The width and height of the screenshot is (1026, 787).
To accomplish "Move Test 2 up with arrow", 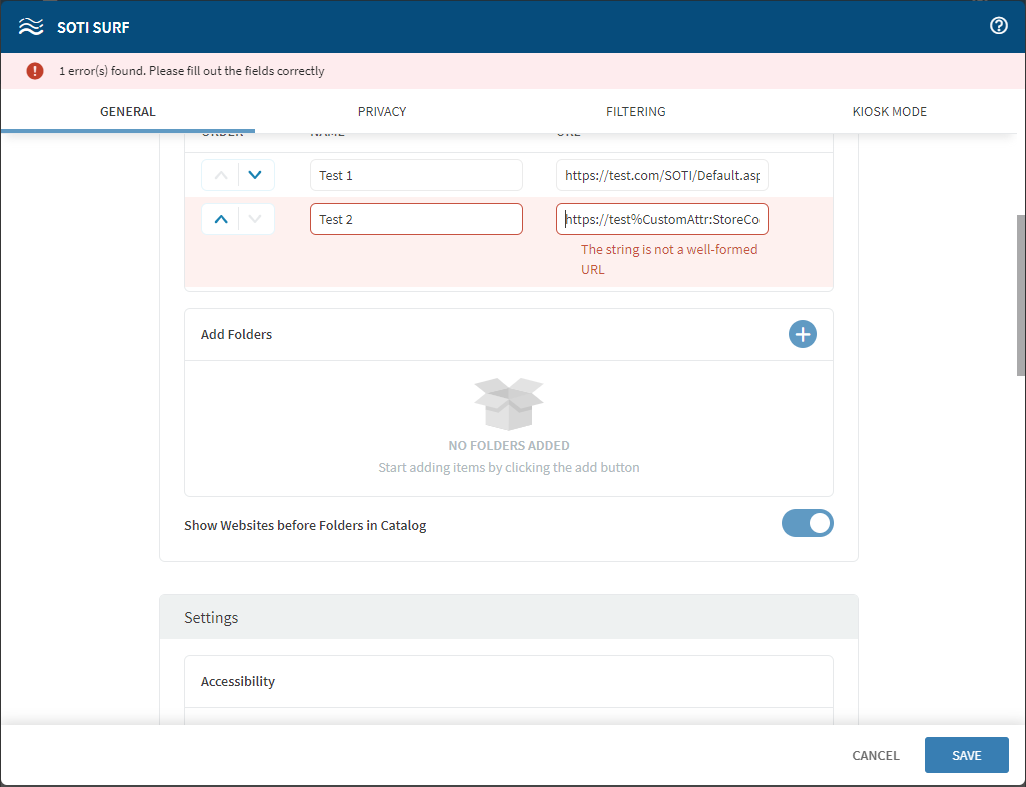I will click(x=221, y=219).
